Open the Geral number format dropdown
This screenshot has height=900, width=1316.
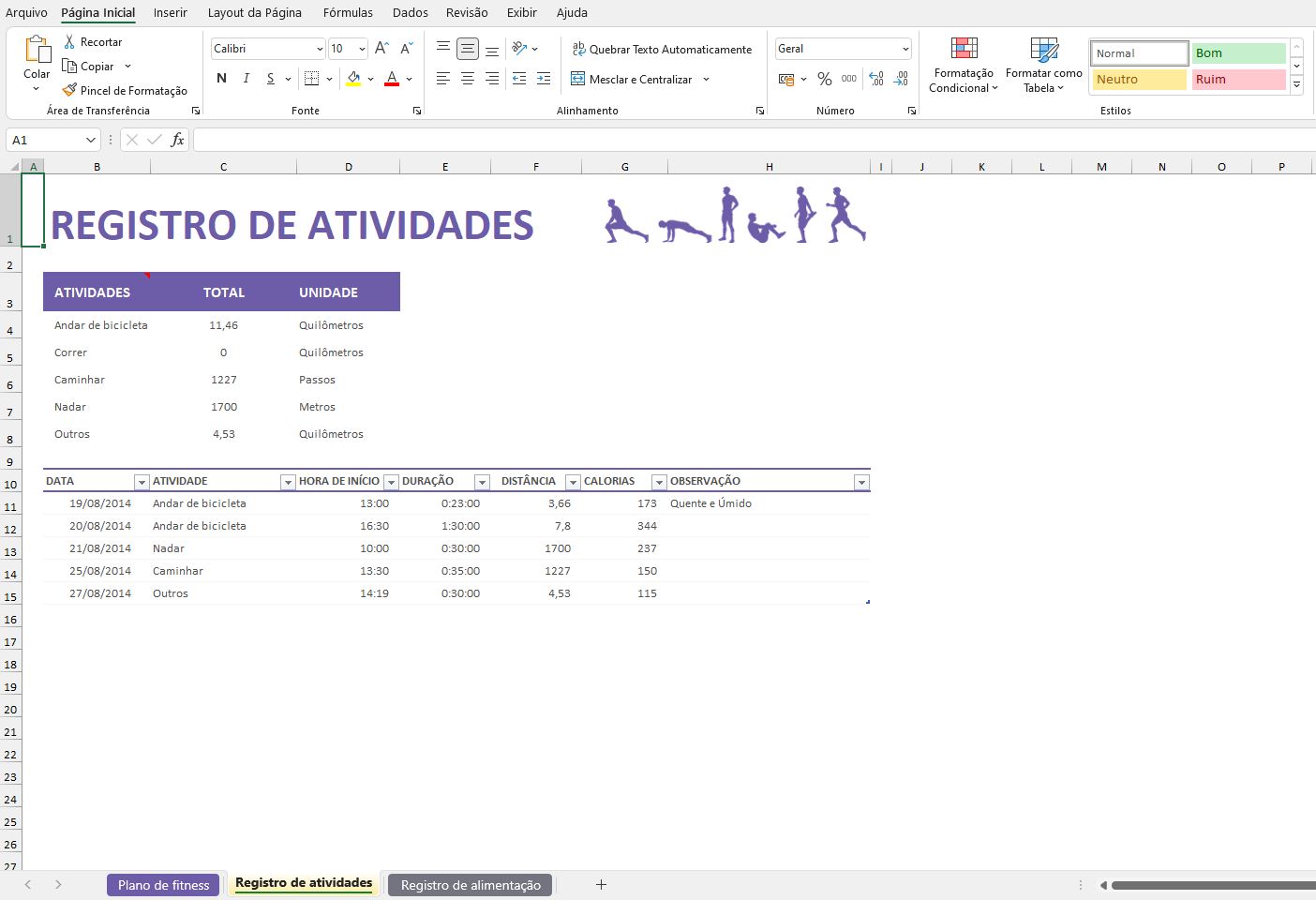pos(905,49)
